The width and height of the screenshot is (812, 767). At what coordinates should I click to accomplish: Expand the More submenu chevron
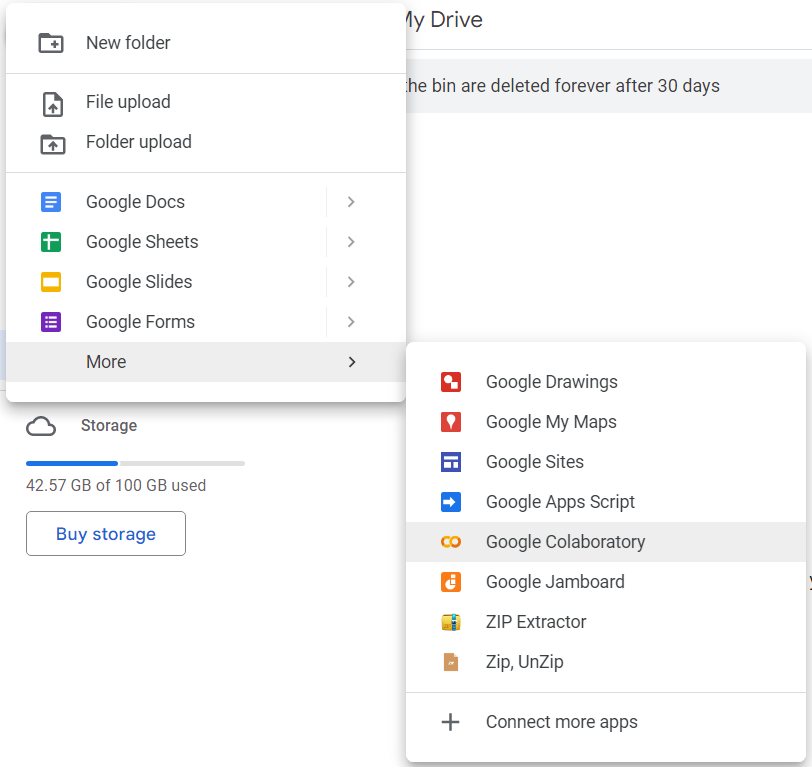coord(352,362)
